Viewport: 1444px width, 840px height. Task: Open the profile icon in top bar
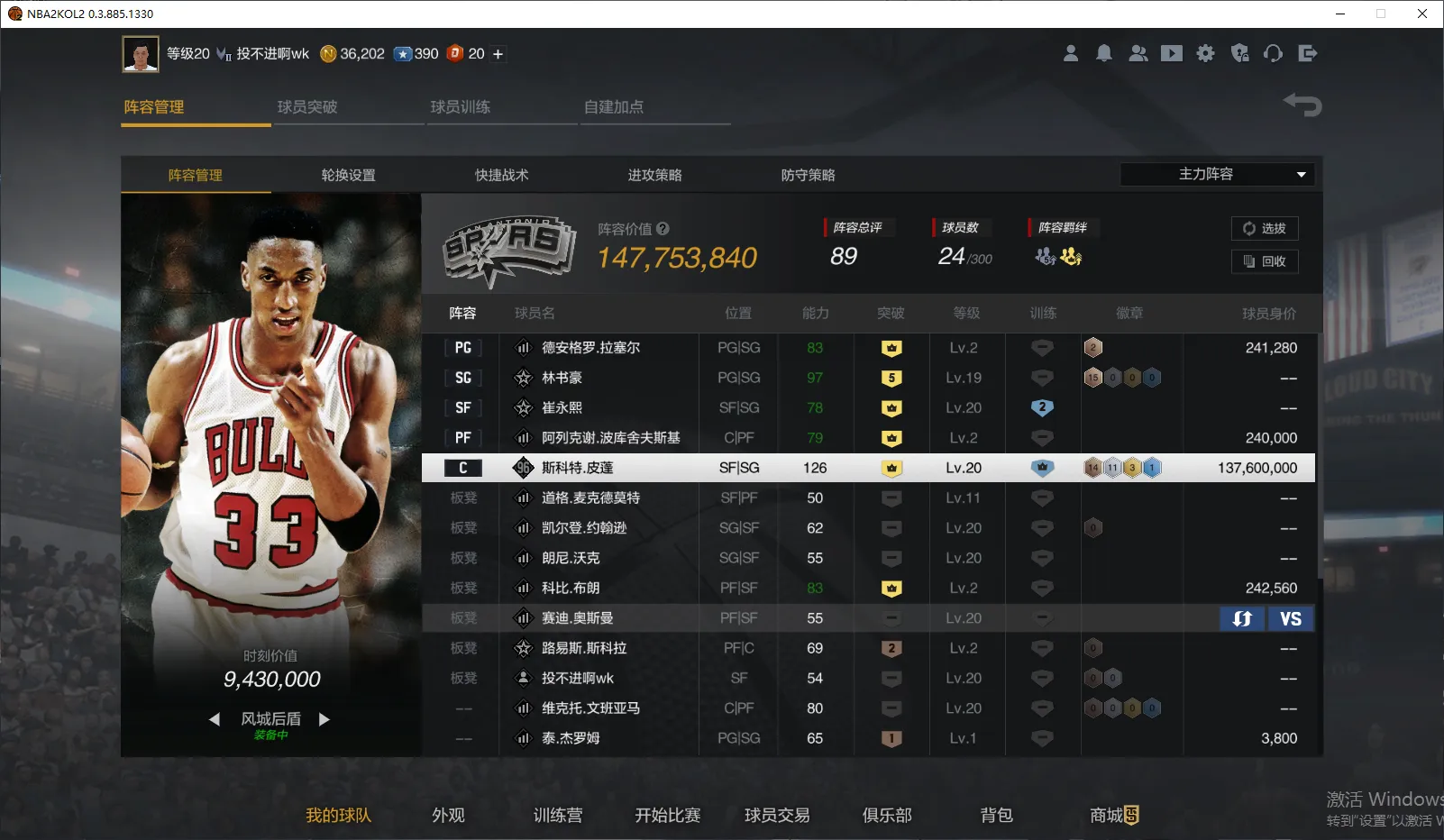[1071, 53]
